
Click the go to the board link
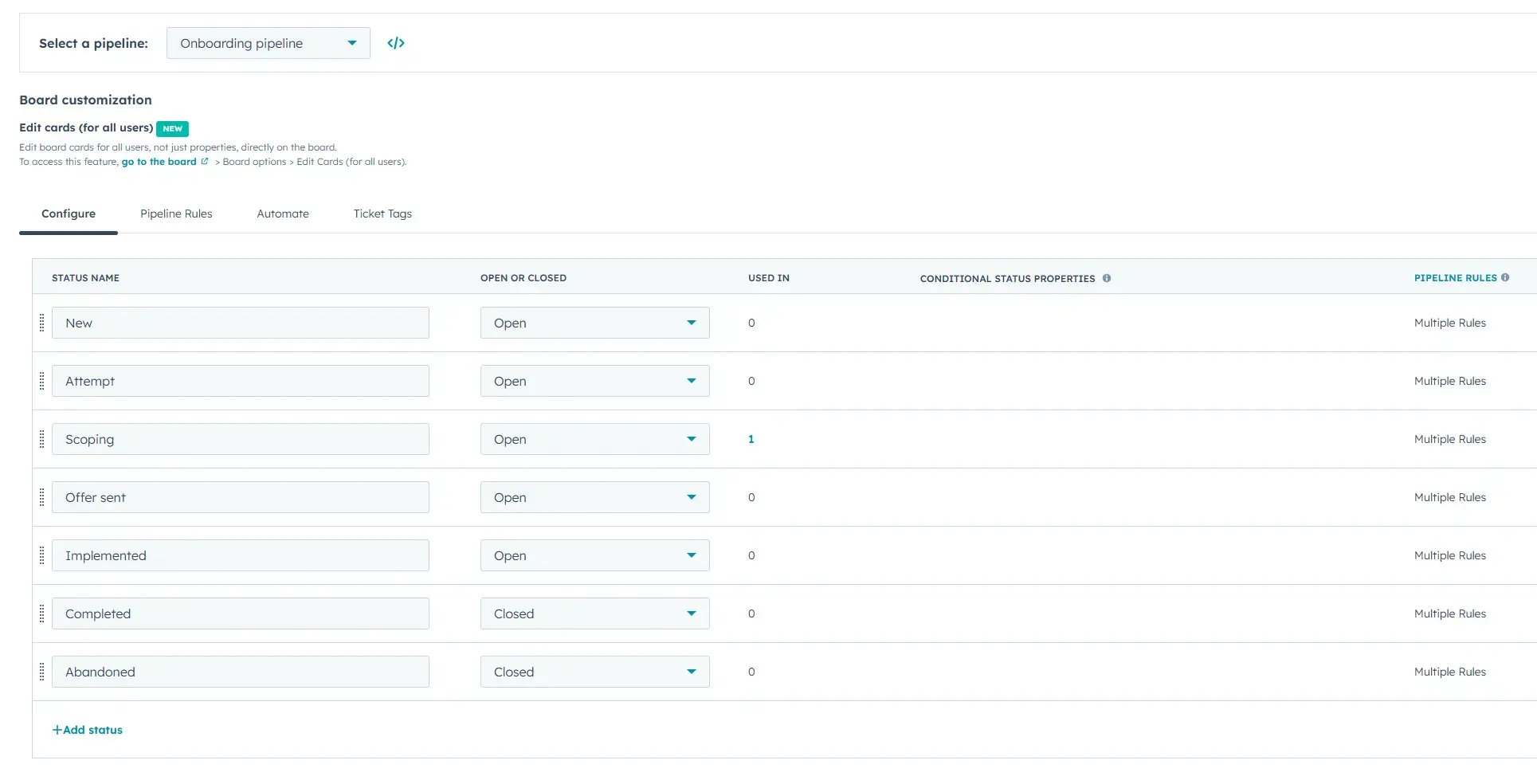[159, 161]
